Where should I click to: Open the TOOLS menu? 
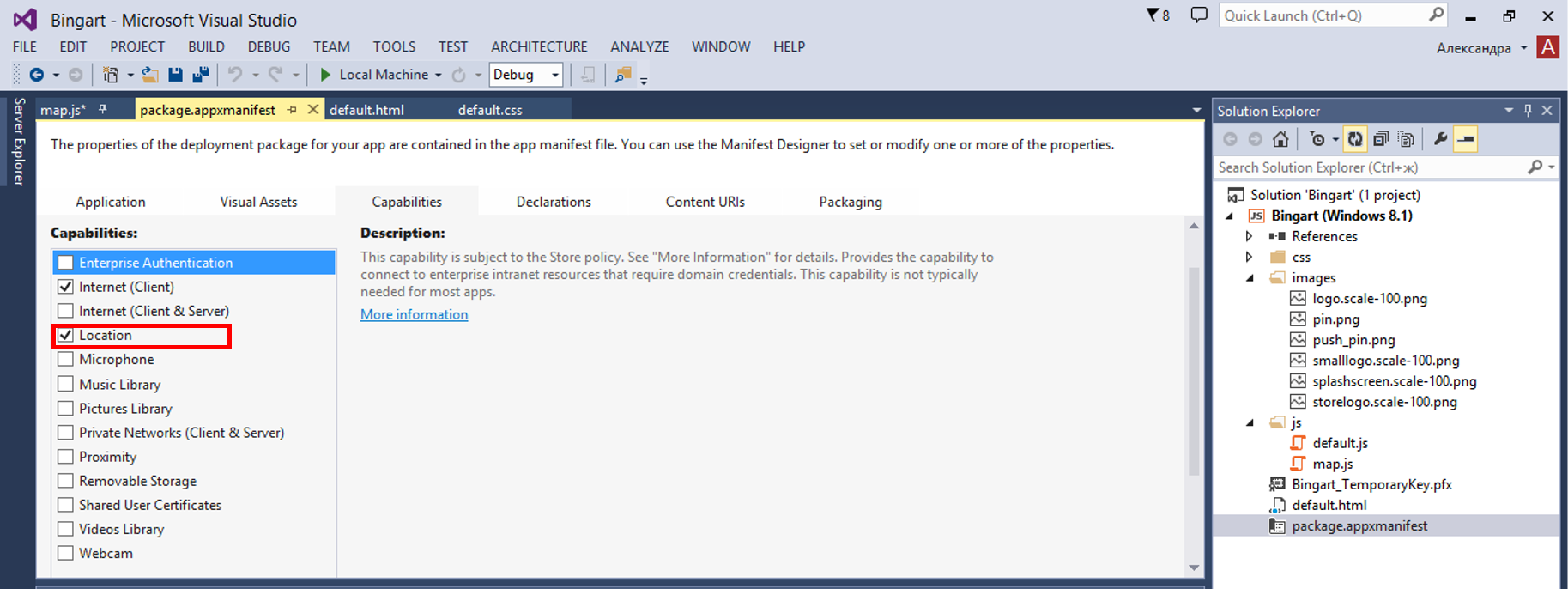point(394,47)
